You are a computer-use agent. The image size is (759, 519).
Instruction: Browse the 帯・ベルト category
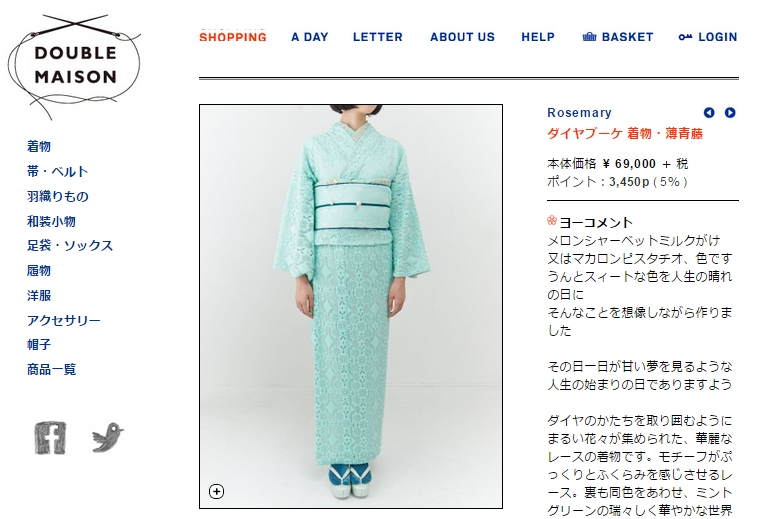tap(58, 171)
